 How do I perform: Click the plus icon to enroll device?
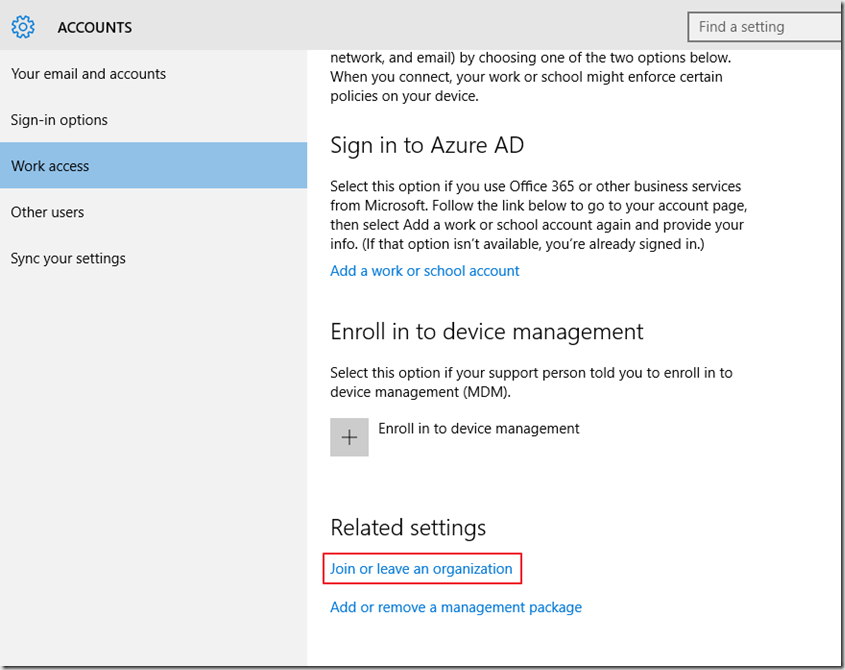(x=349, y=438)
